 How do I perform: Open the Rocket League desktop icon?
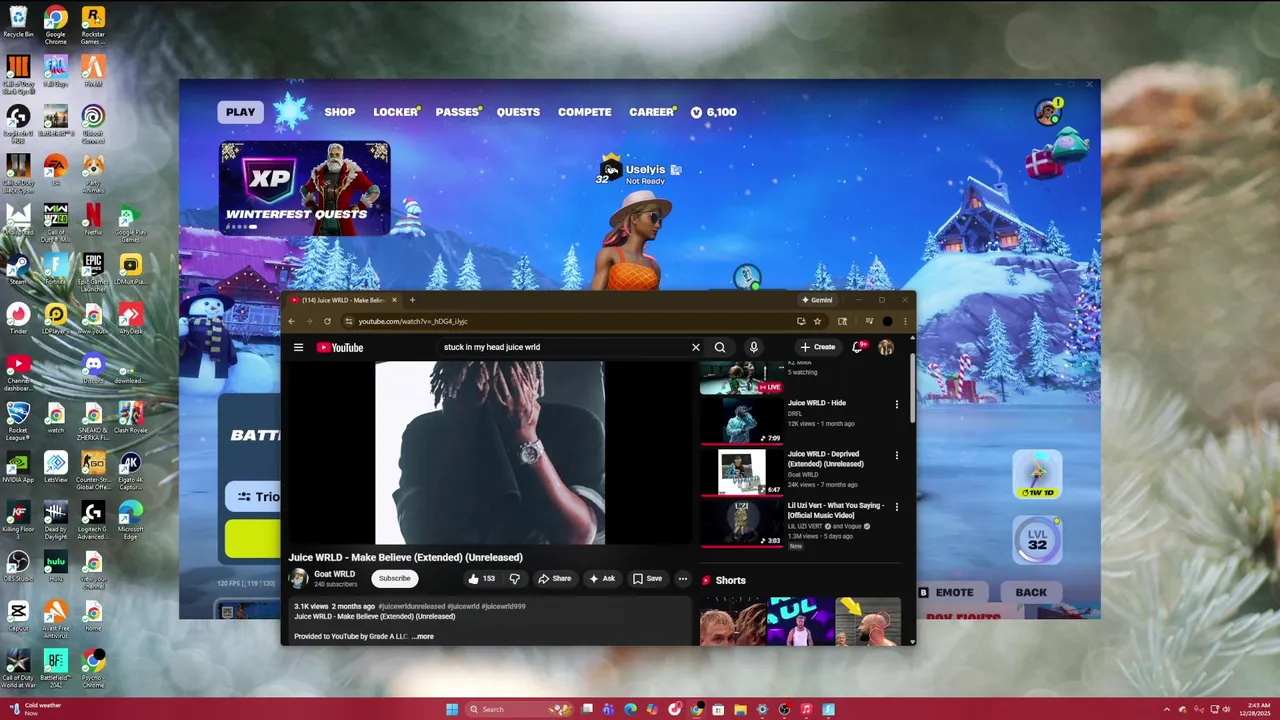coord(18,418)
